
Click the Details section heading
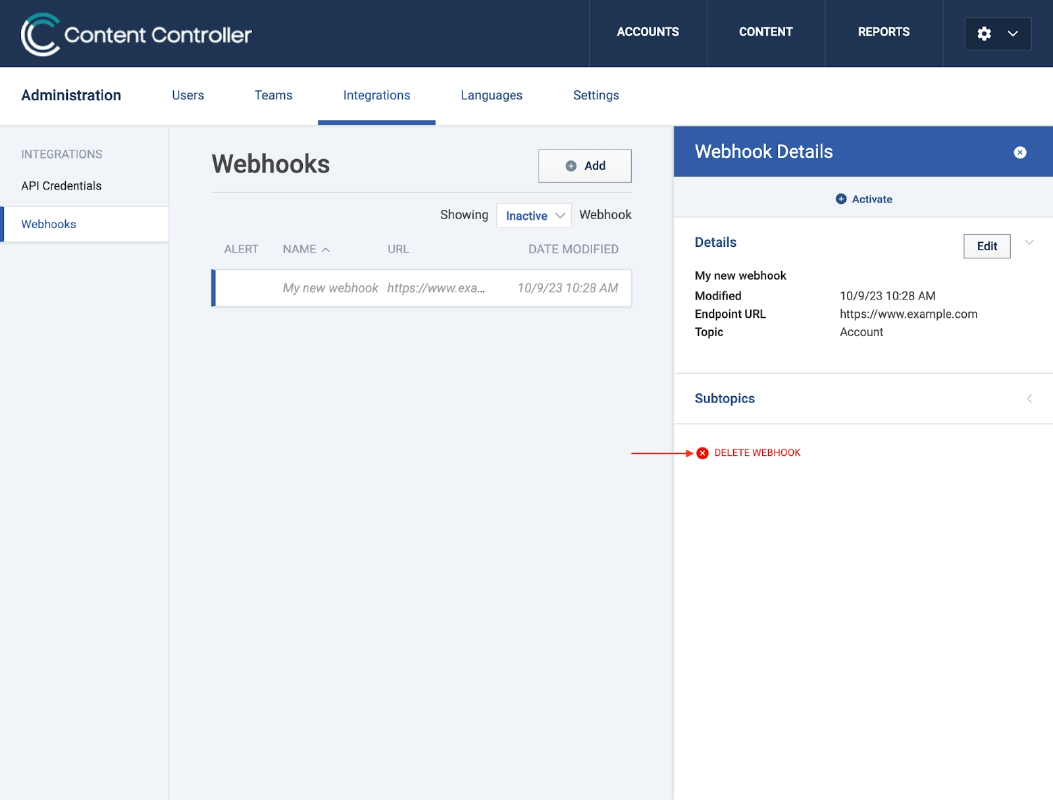[x=715, y=242]
